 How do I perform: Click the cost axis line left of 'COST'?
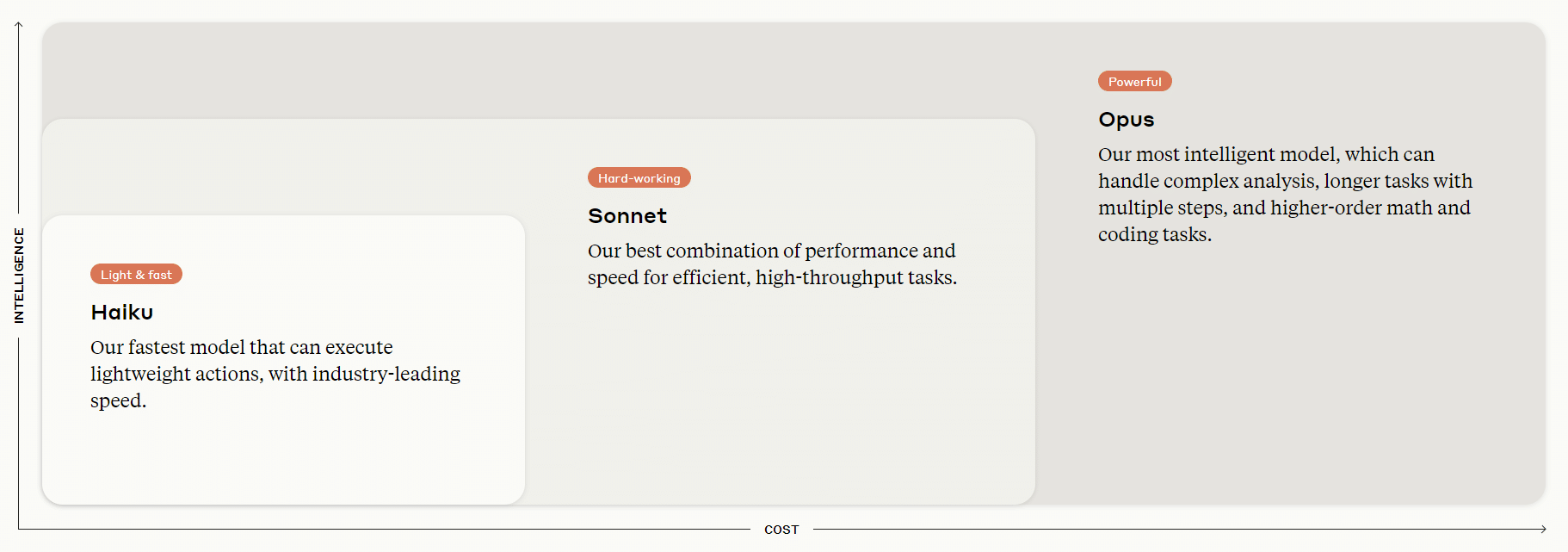pyautogui.click(x=387, y=529)
